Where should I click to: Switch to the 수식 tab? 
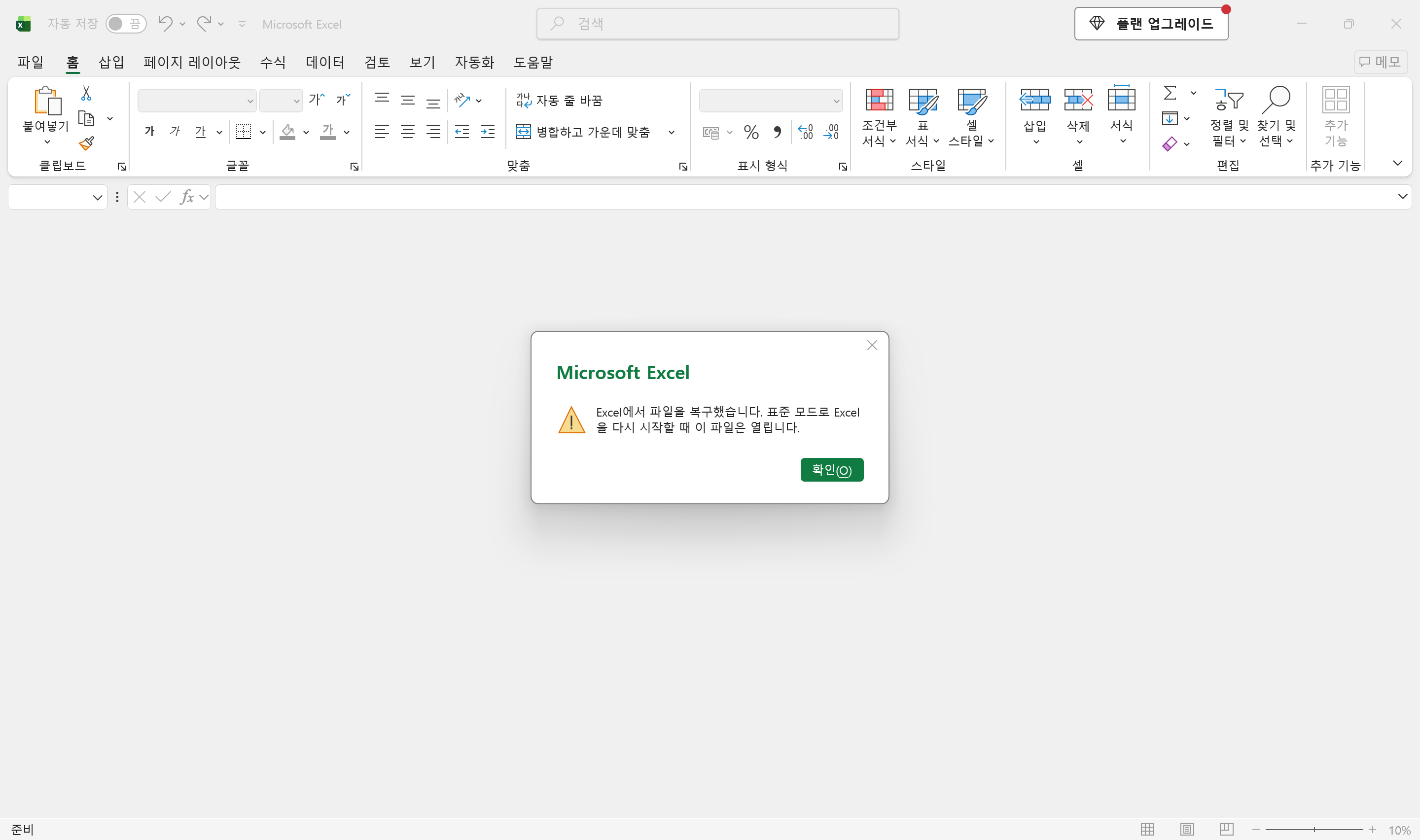pos(272,62)
